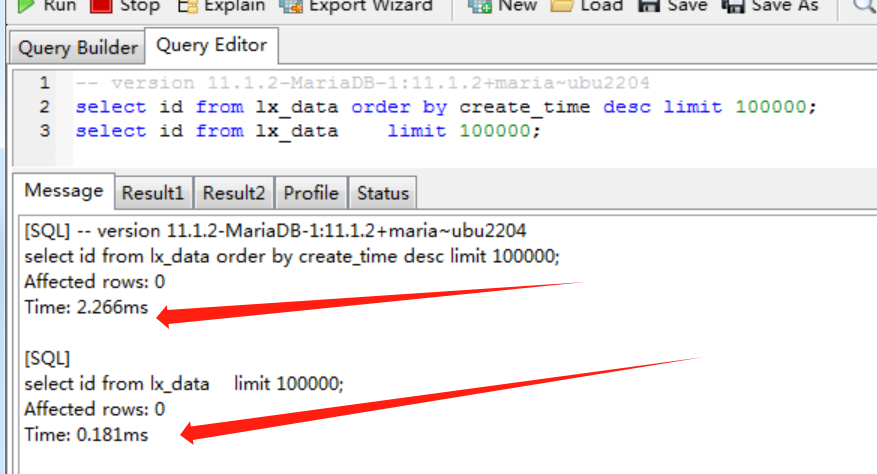877x474 pixels.
Task: Open the Message tab
Action: [x=63, y=191]
